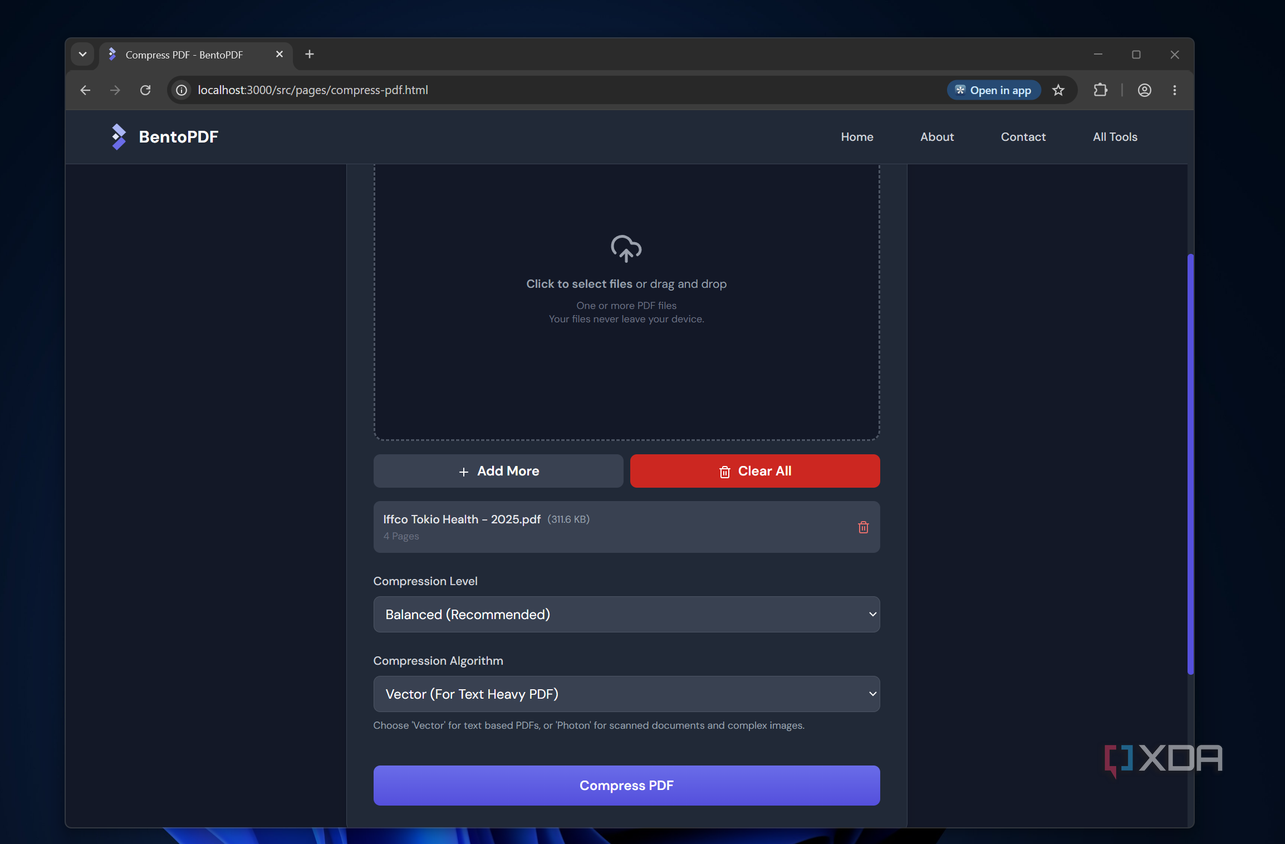Open the Contact page
The height and width of the screenshot is (844, 1285).
pyautogui.click(x=1023, y=137)
